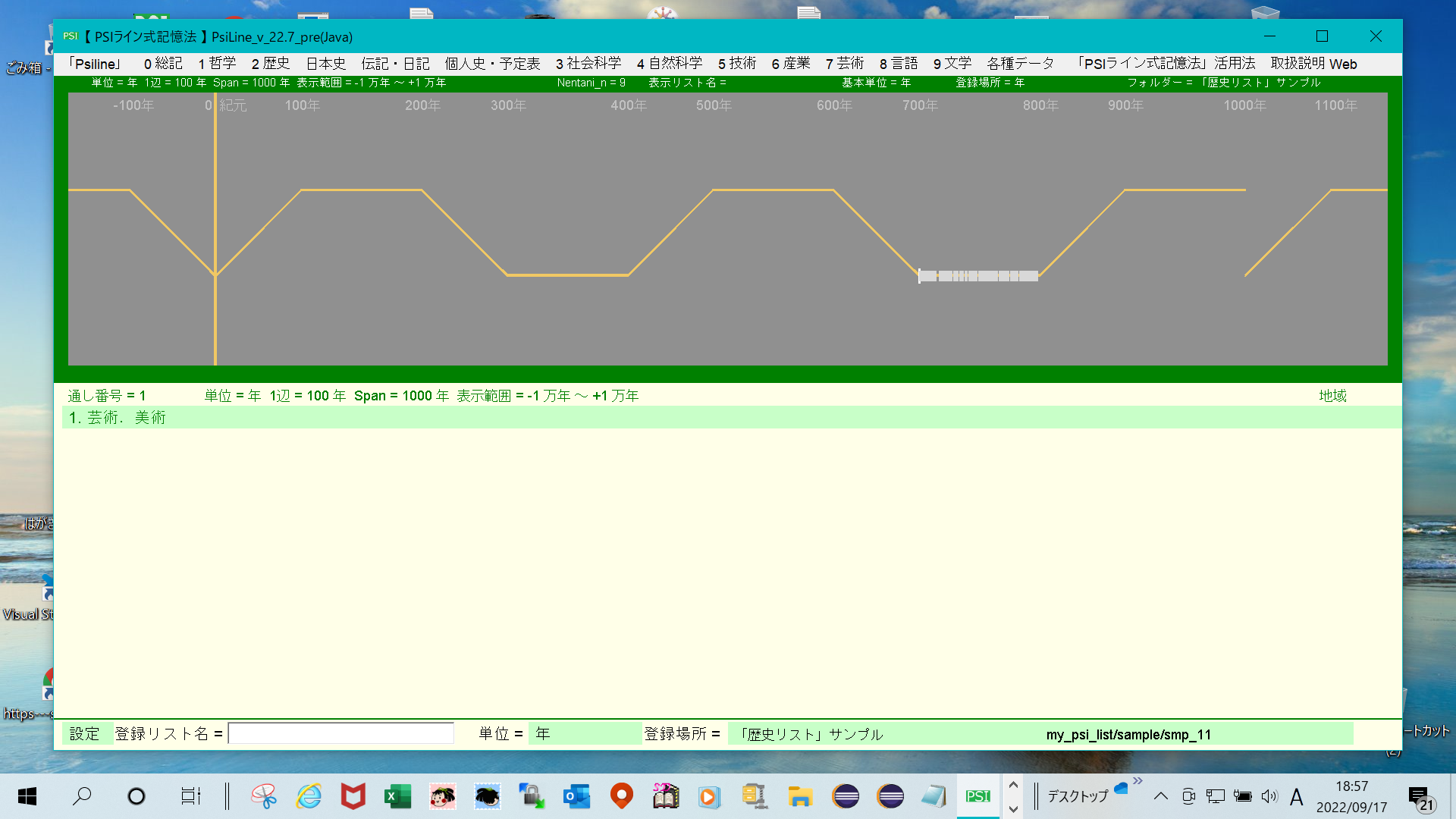Viewport: 1456px width, 819px height.
Task: Open 「PSIライン式記憶法」活用法 menu
Action: coord(1166,64)
